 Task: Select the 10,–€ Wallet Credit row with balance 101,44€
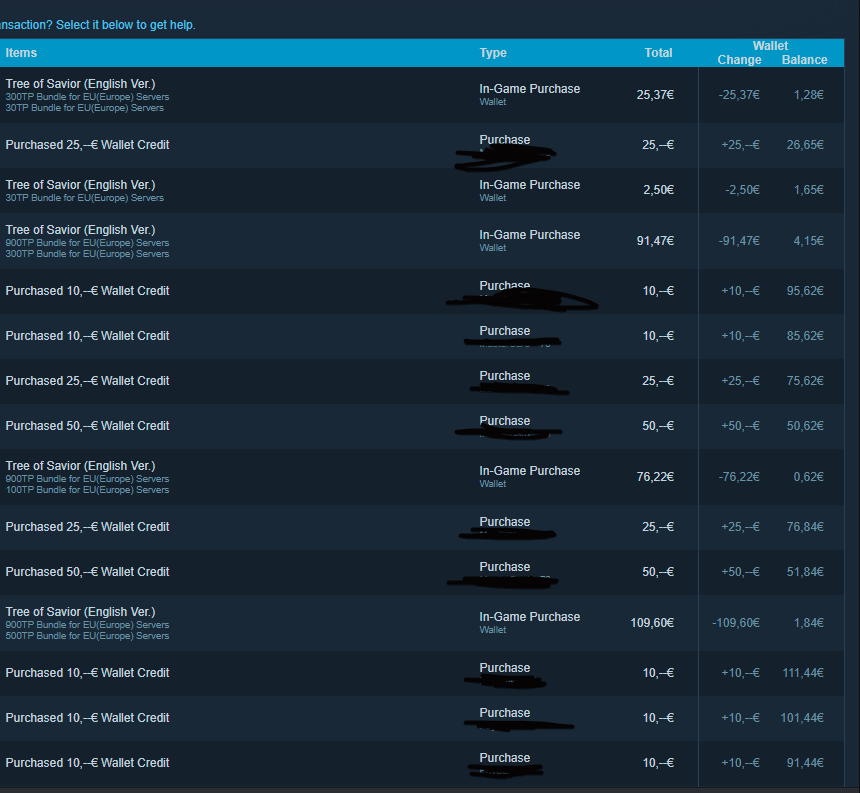[422, 718]
